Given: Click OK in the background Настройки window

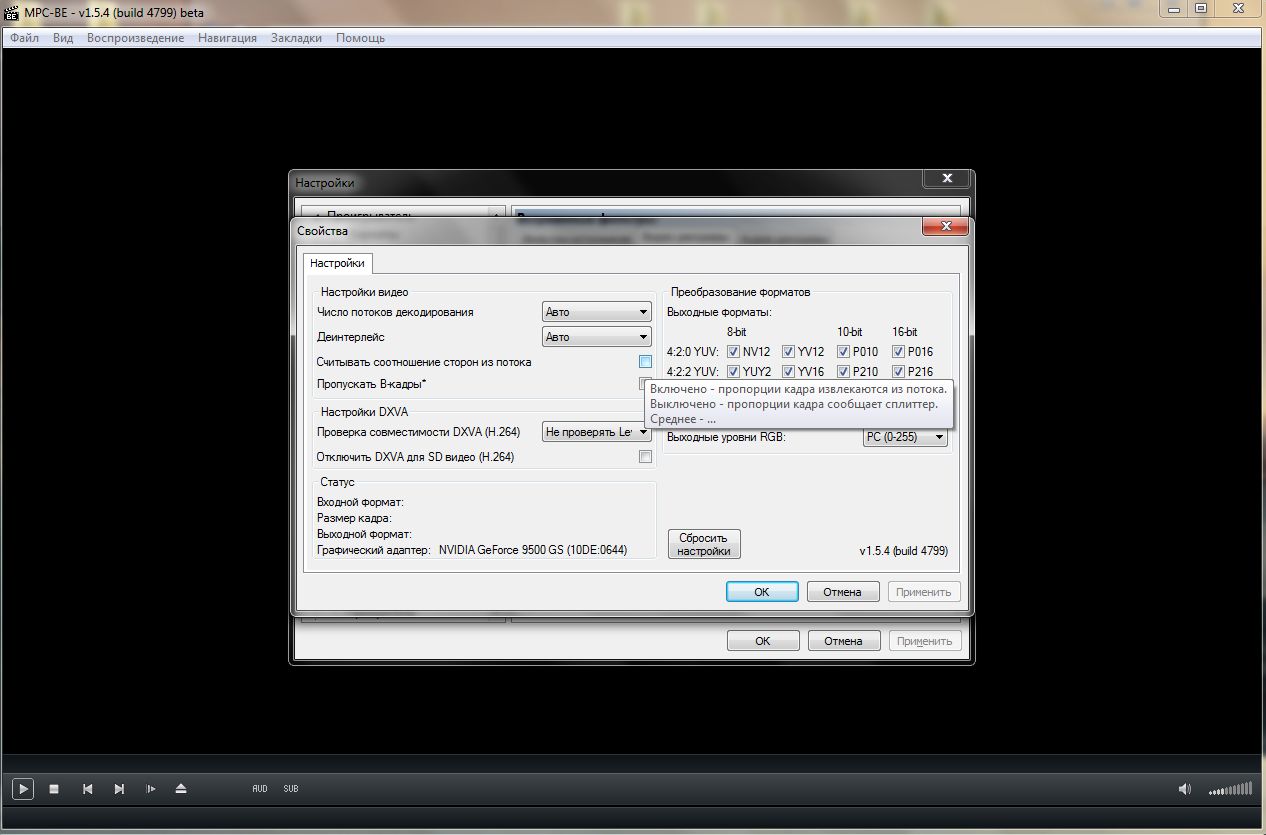Looking at the screenshot, I should [763, 641].
